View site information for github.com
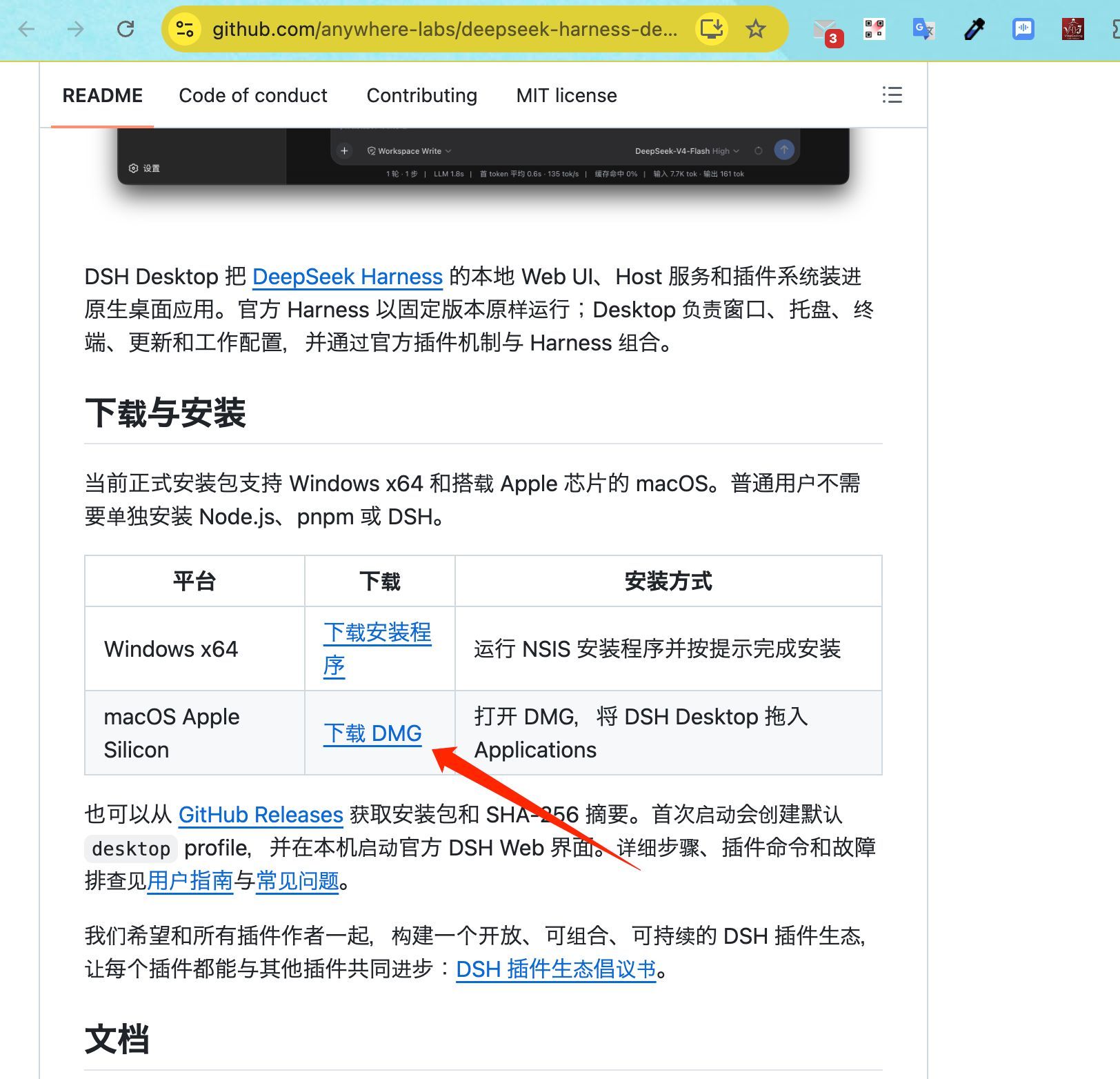 (185, 29)
